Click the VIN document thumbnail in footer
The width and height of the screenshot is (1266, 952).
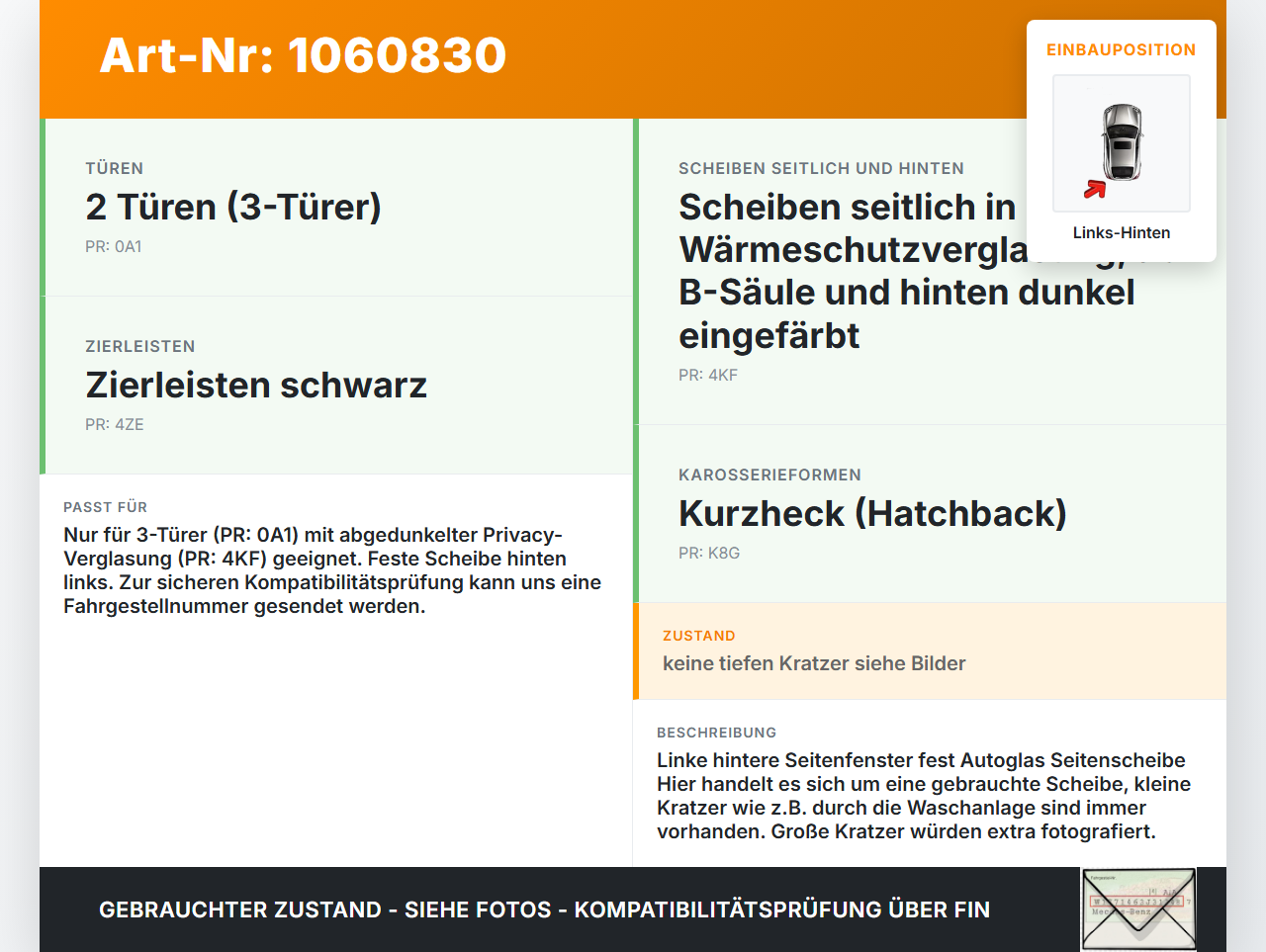pos(1138,909)
